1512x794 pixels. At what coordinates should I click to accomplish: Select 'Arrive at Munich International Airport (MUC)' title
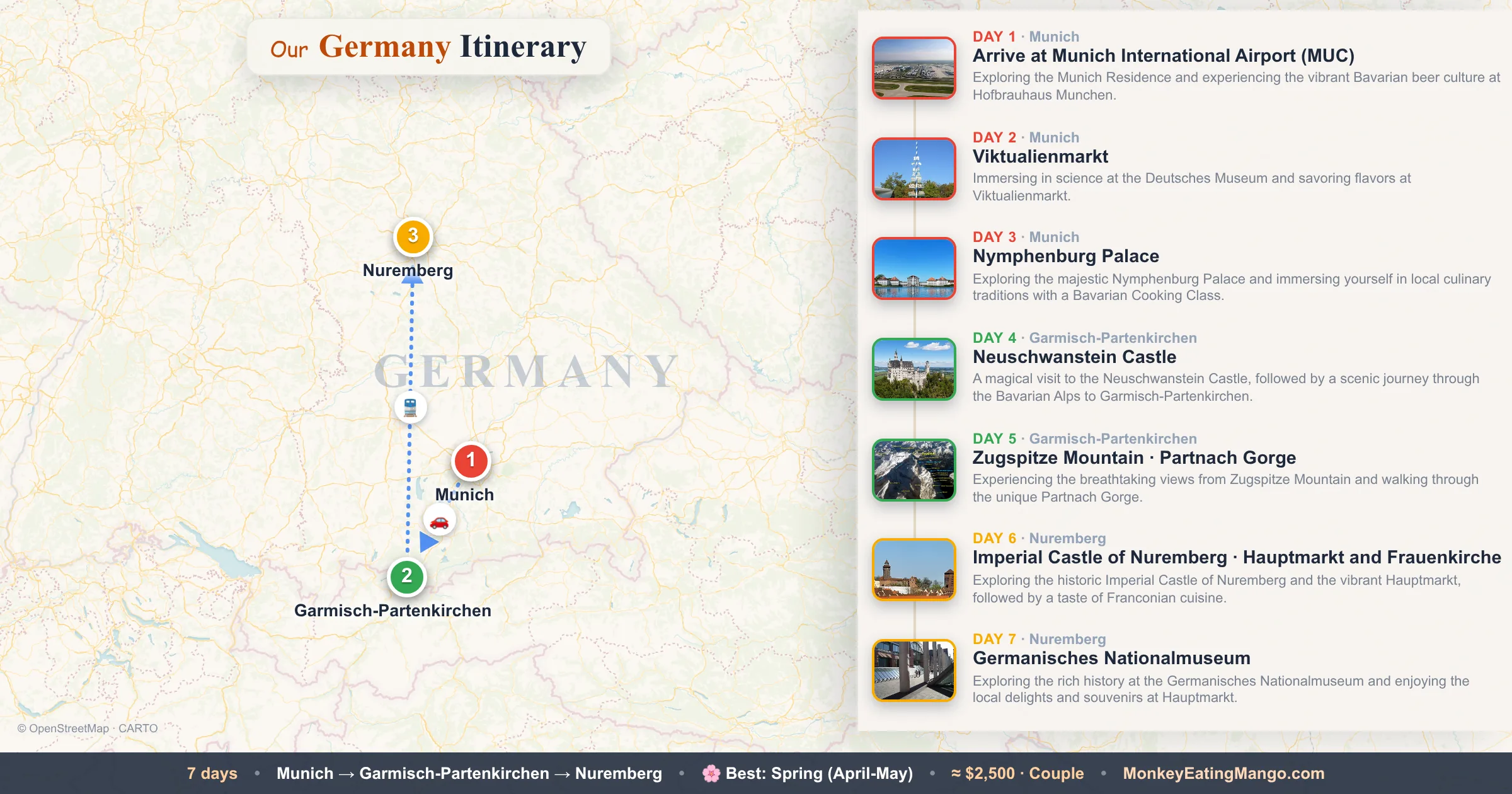(1163, 55)
